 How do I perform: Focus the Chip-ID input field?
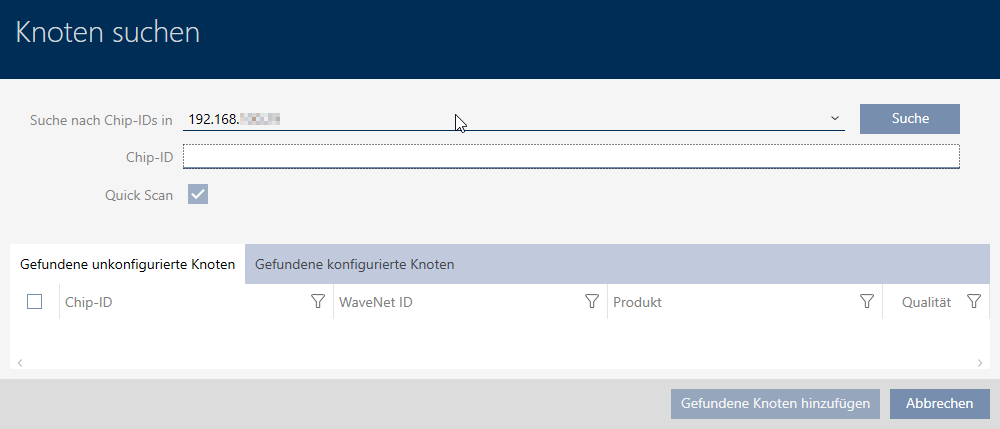[x=570, y=156]
